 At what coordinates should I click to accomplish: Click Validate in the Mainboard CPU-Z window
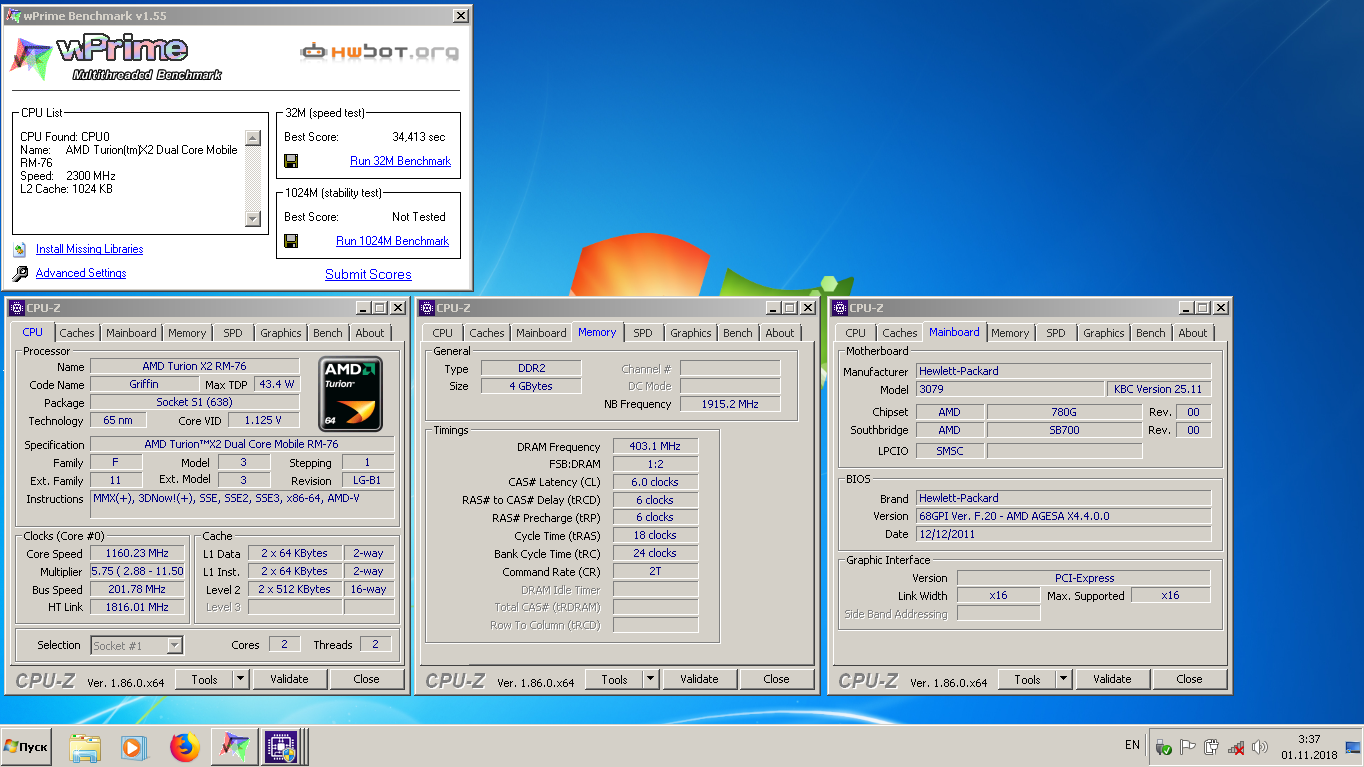coord(1112,679)
